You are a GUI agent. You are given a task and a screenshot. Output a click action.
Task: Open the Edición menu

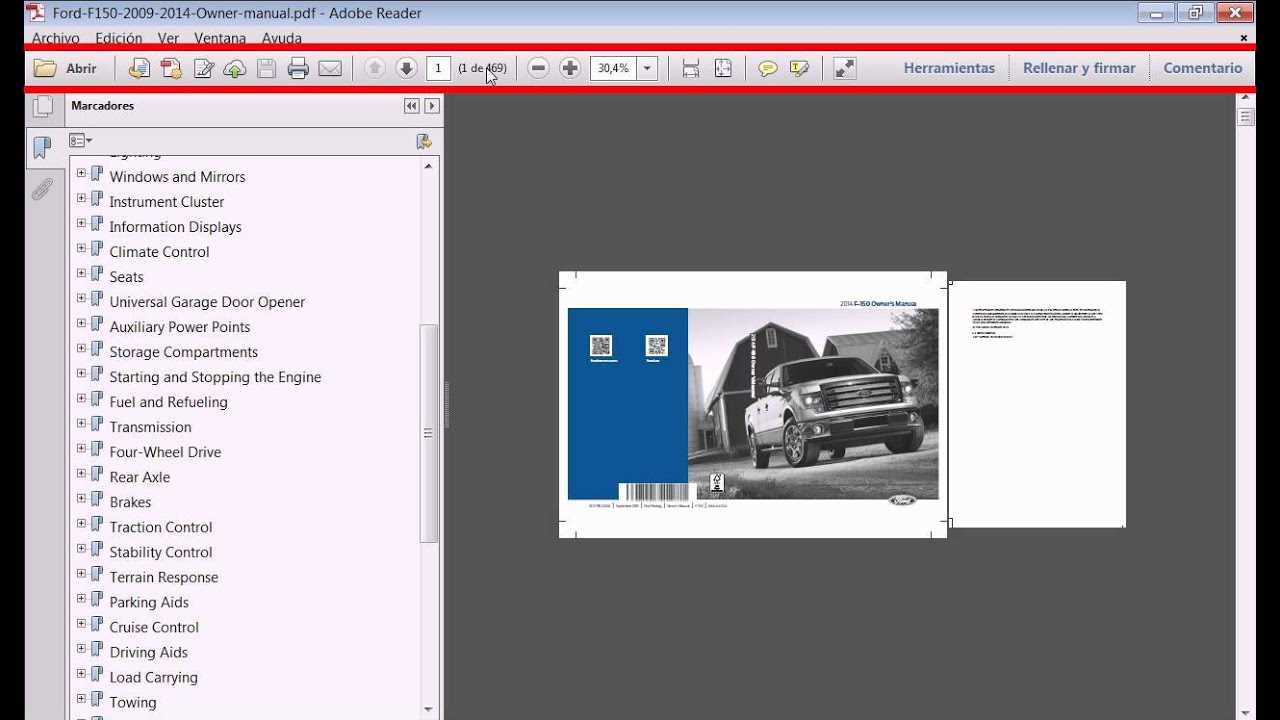click(119, 38)
